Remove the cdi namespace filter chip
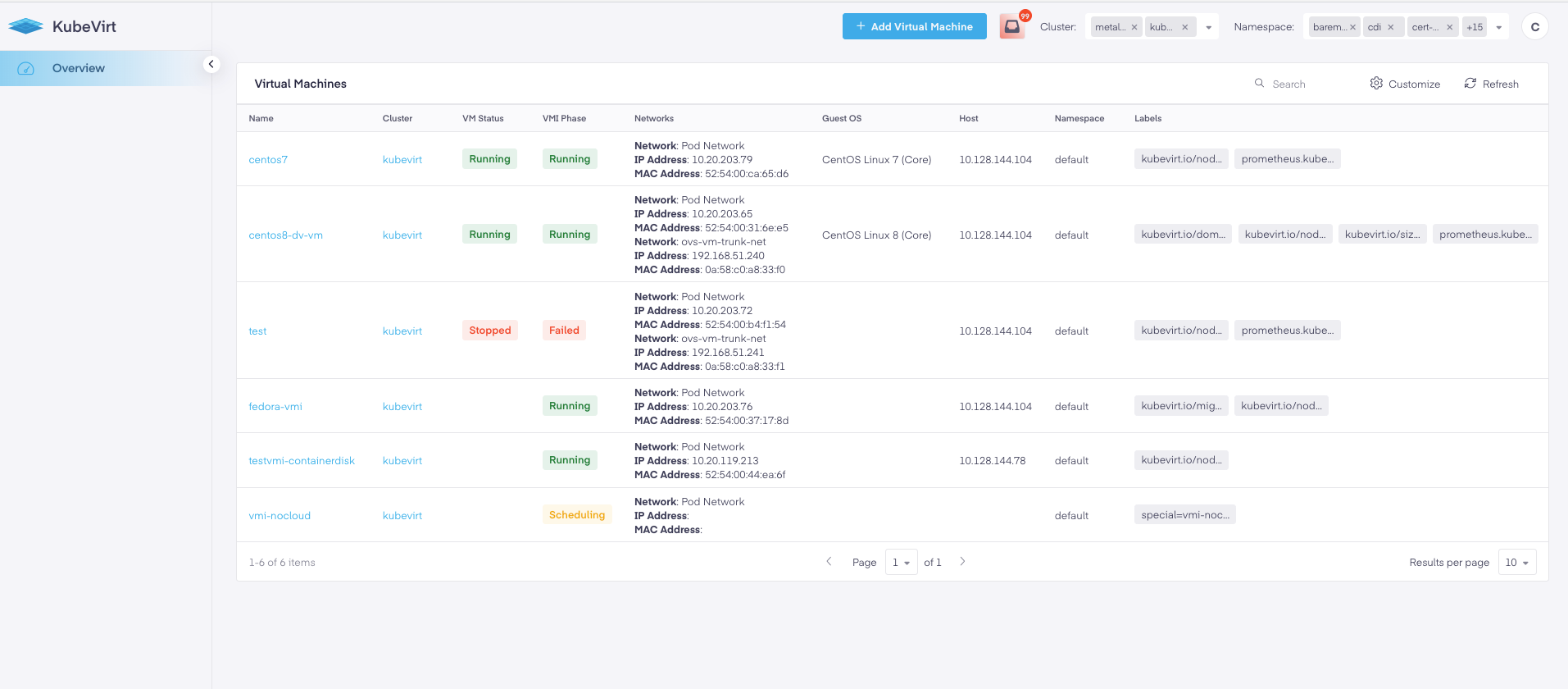The height and width of the screenshot is (689, 1568). coord(1391,27)
